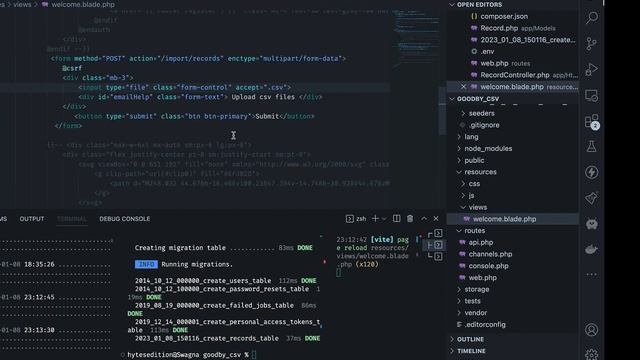Open the Accounts menu icon
Screen dimensions: 640x360
[x=592, y=330]
